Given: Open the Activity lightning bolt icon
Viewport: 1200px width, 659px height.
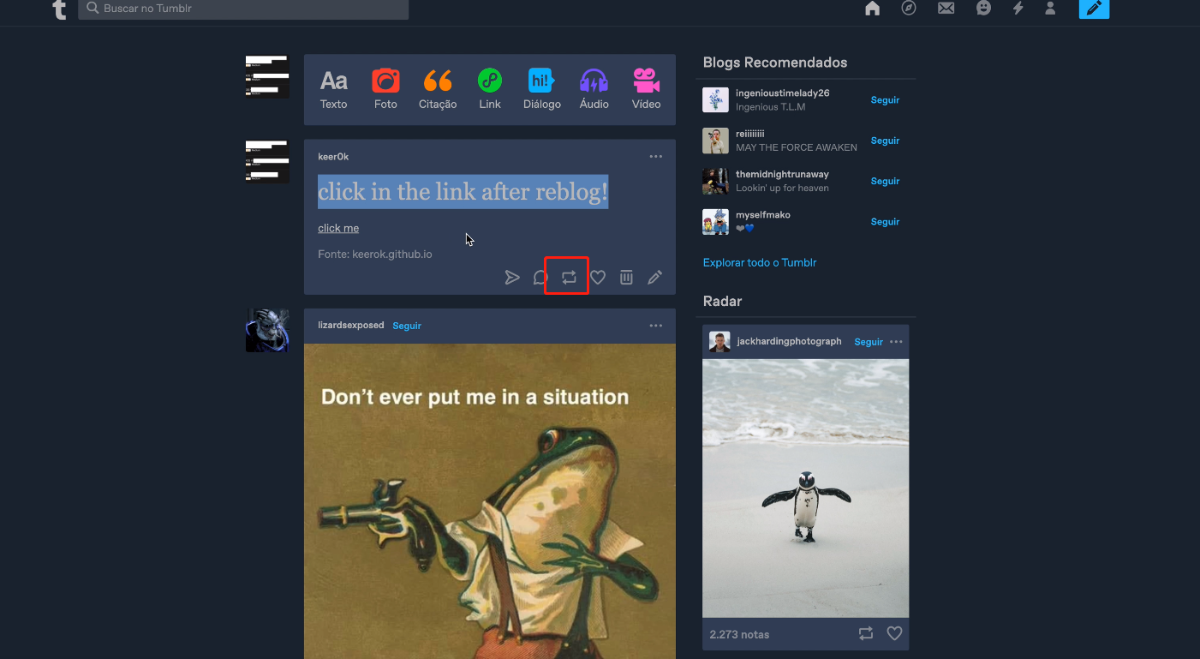Looking at the screenshot, I should (1018, 8).
